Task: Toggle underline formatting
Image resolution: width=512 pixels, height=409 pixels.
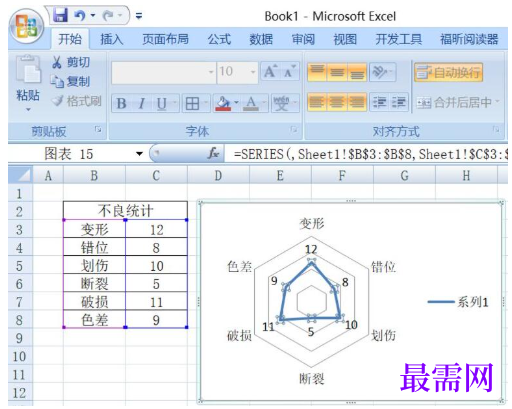Action: click(161, 104)
